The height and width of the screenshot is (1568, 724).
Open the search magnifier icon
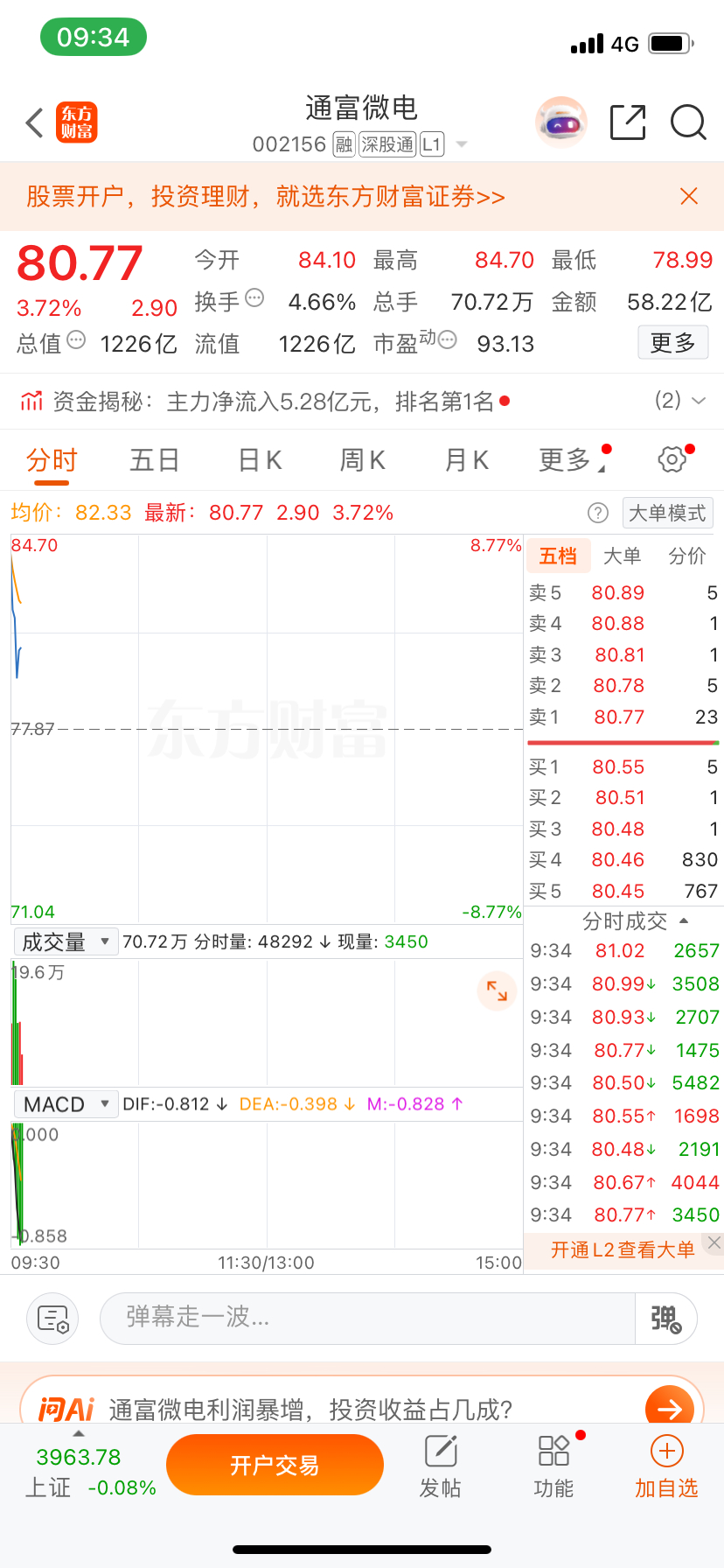coord(688,122)
